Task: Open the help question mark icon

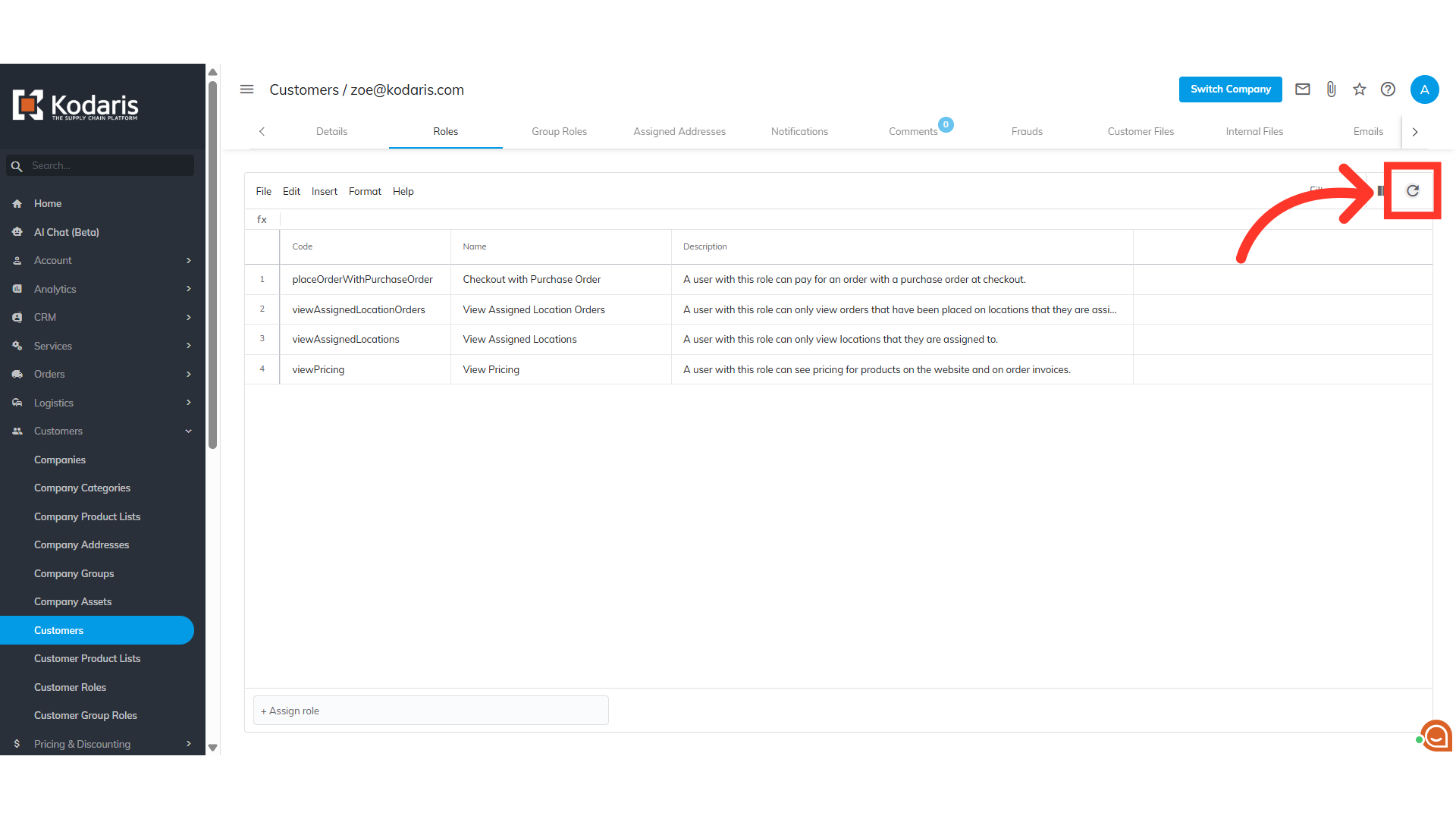Action: click(x=1388, y=89)
